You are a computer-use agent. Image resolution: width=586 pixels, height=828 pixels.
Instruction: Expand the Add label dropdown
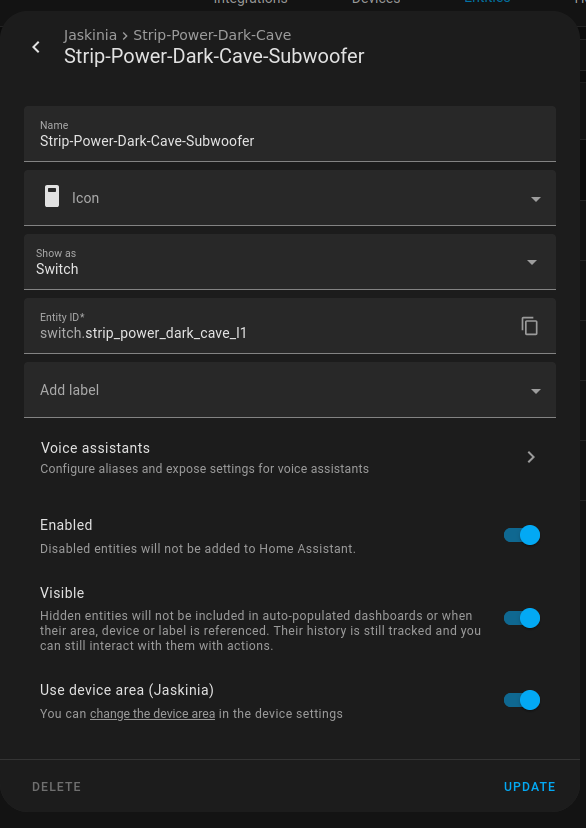(290, 390)
